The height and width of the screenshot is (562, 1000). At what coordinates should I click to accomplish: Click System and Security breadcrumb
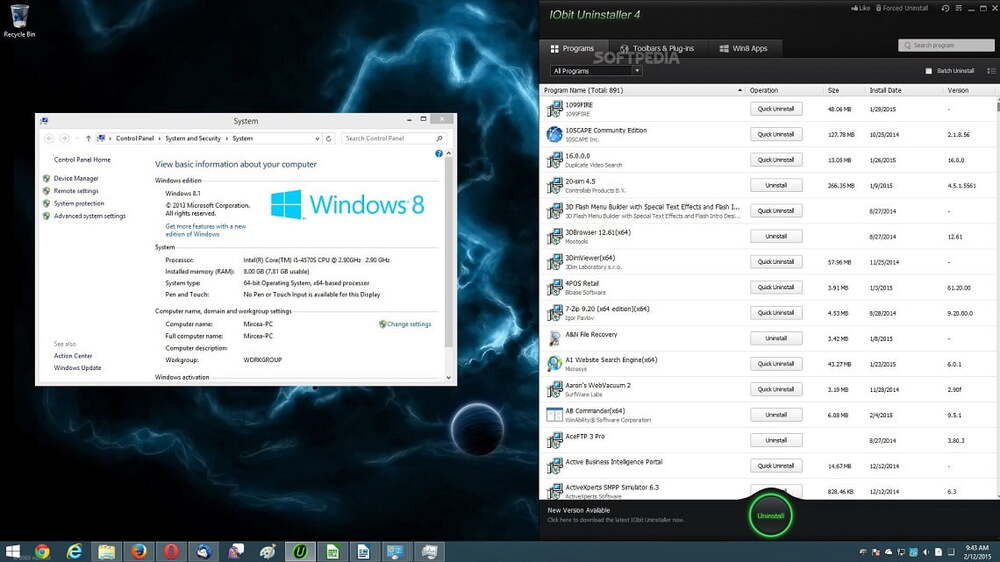point(193,138)
